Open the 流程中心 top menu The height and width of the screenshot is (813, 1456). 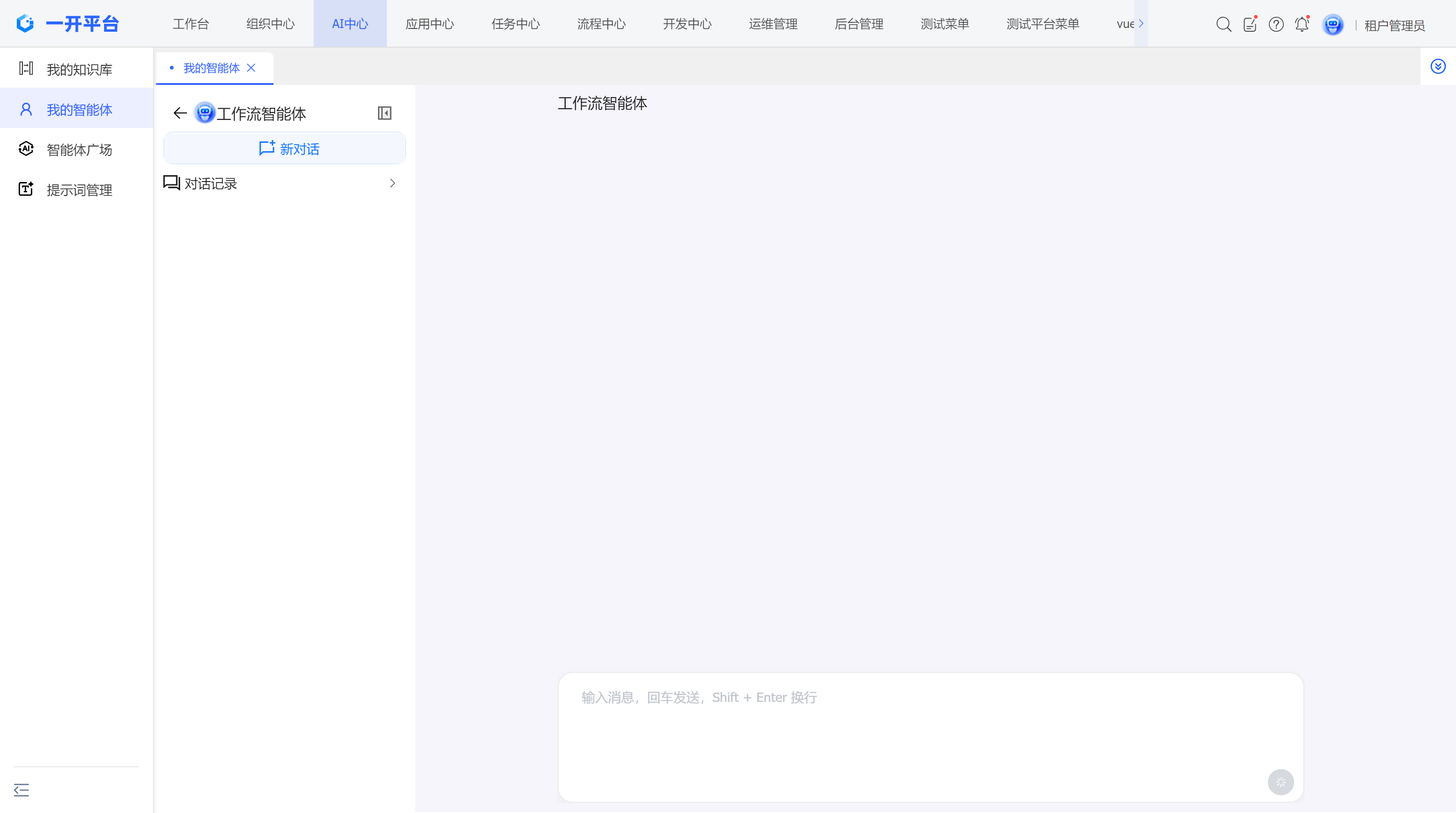click(x=602, y=24)
